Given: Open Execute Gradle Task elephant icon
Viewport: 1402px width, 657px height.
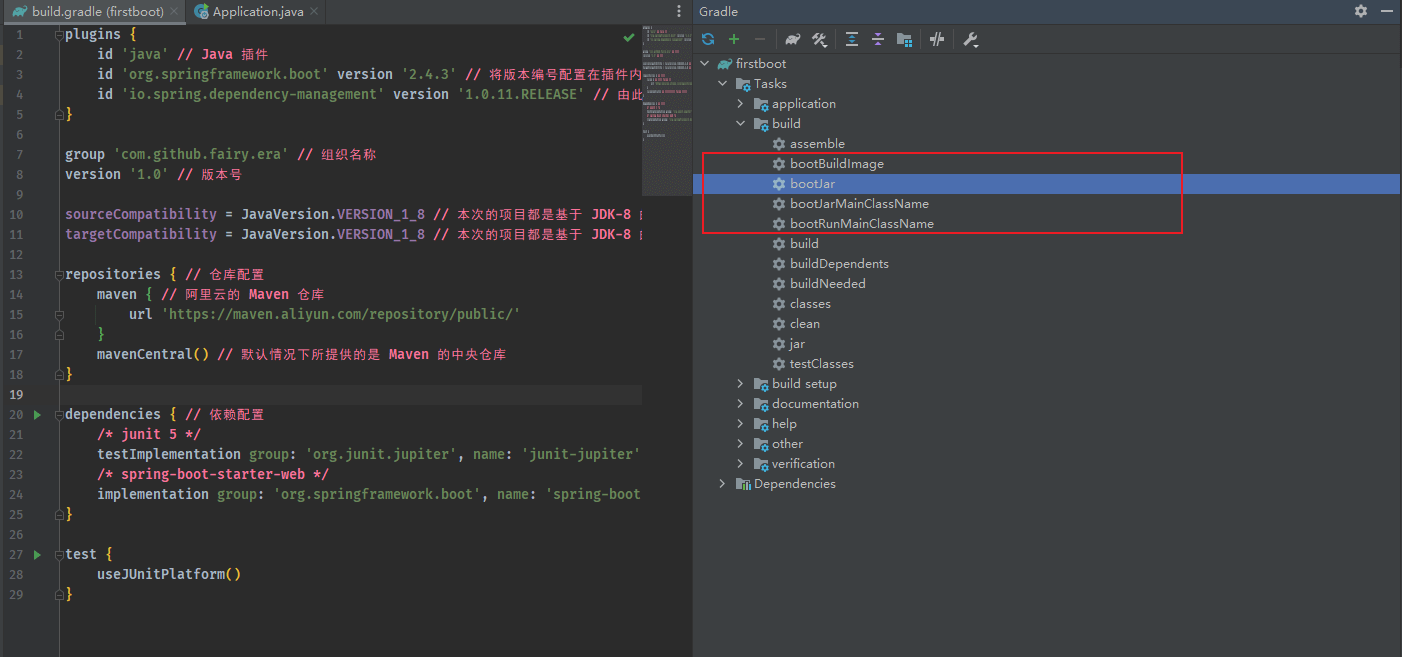Looking at the screenshot, I should [793, 39].
